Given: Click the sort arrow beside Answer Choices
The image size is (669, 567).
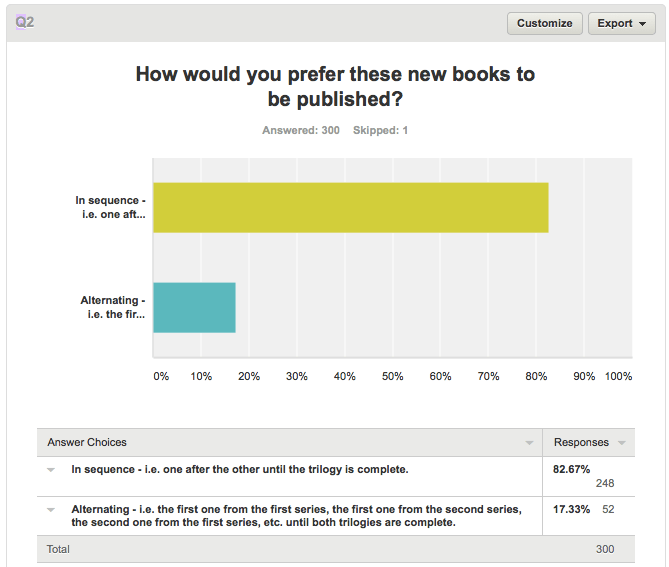Looking at the screenshot, I should (530, 443).
